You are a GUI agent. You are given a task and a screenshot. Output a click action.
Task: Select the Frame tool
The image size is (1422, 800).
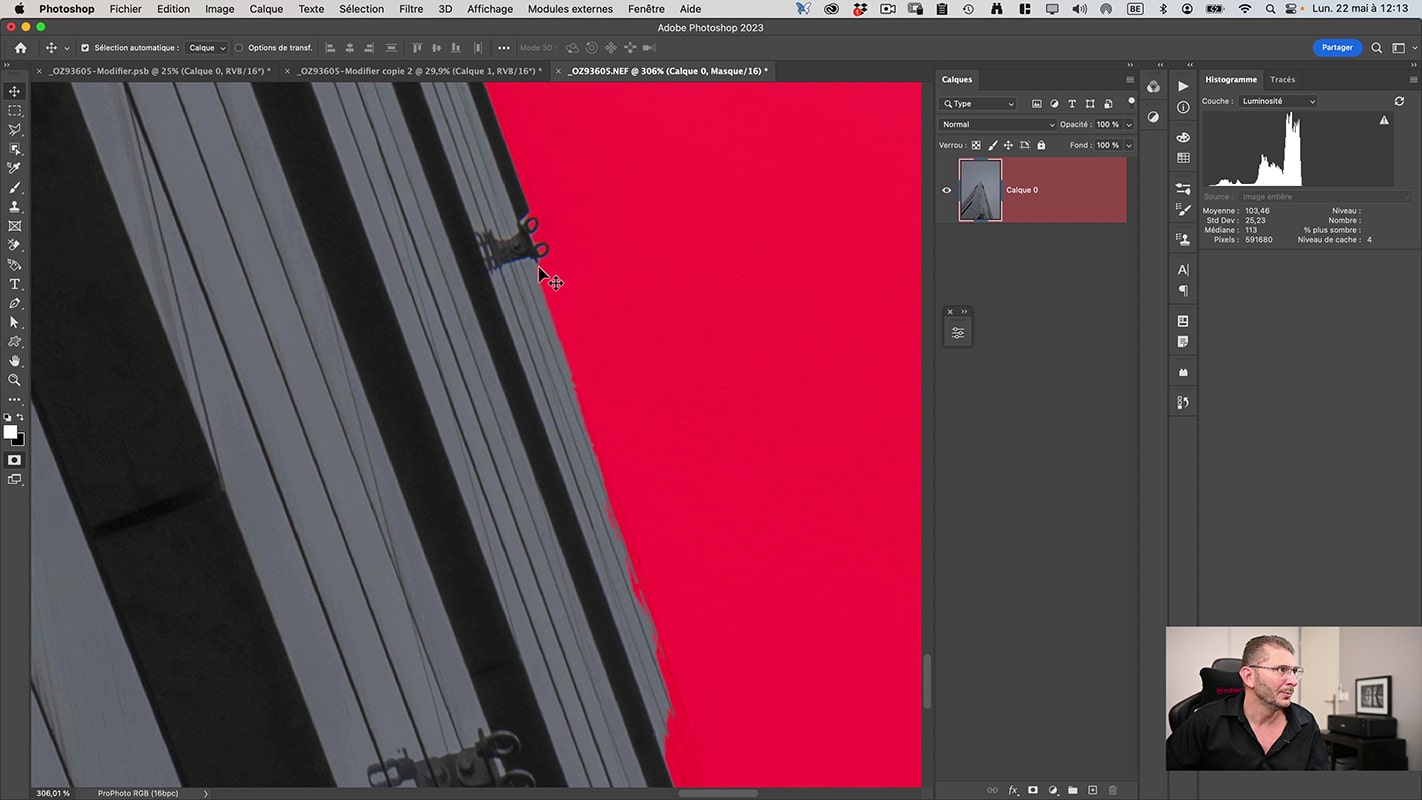[14, 226]
